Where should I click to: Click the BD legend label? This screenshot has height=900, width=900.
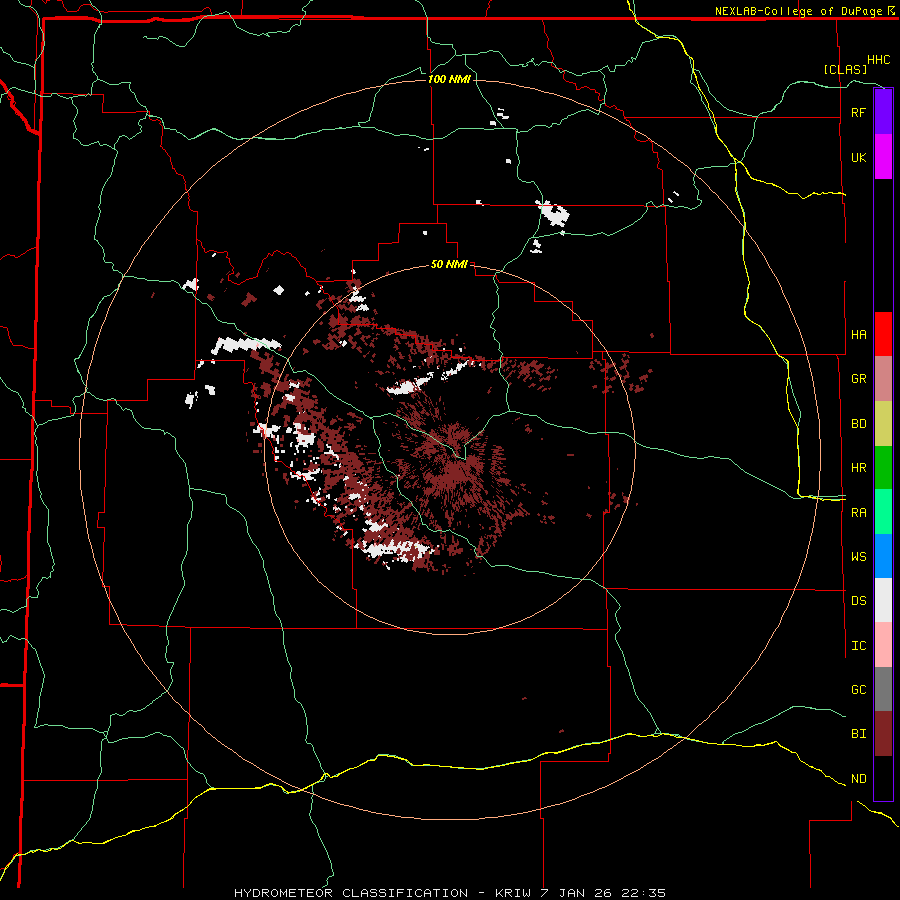pos(858,424)
